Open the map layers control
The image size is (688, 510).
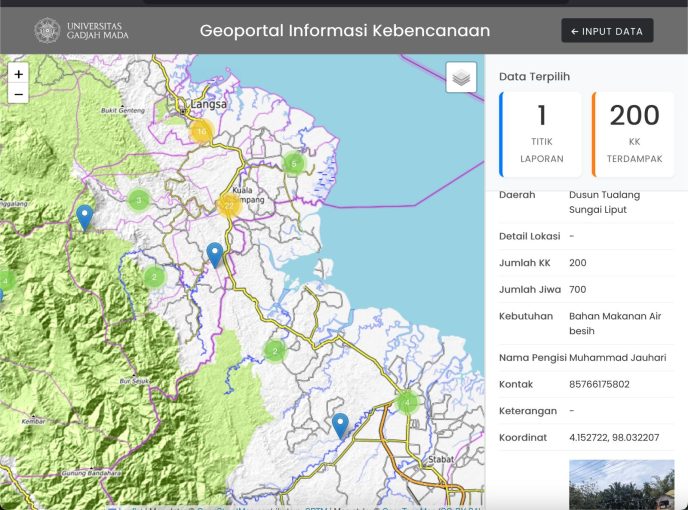[461, 77]
